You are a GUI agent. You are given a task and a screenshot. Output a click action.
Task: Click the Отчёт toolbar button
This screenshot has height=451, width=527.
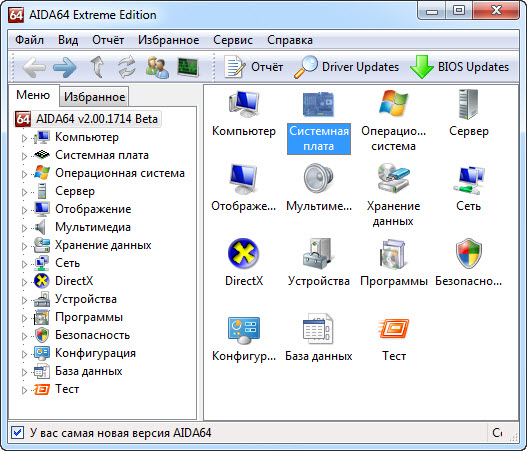[x=254, y=67]
